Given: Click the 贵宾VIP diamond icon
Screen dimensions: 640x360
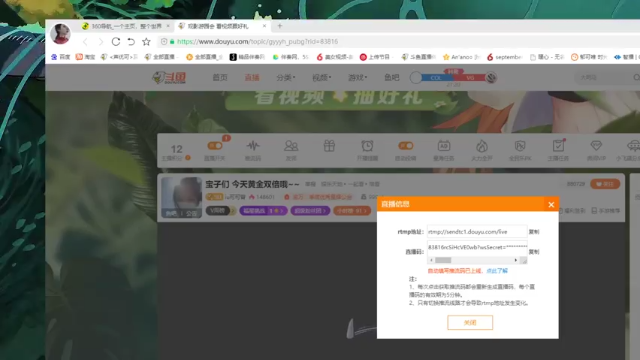Looking at the screenshot, I should coord(596,146).
